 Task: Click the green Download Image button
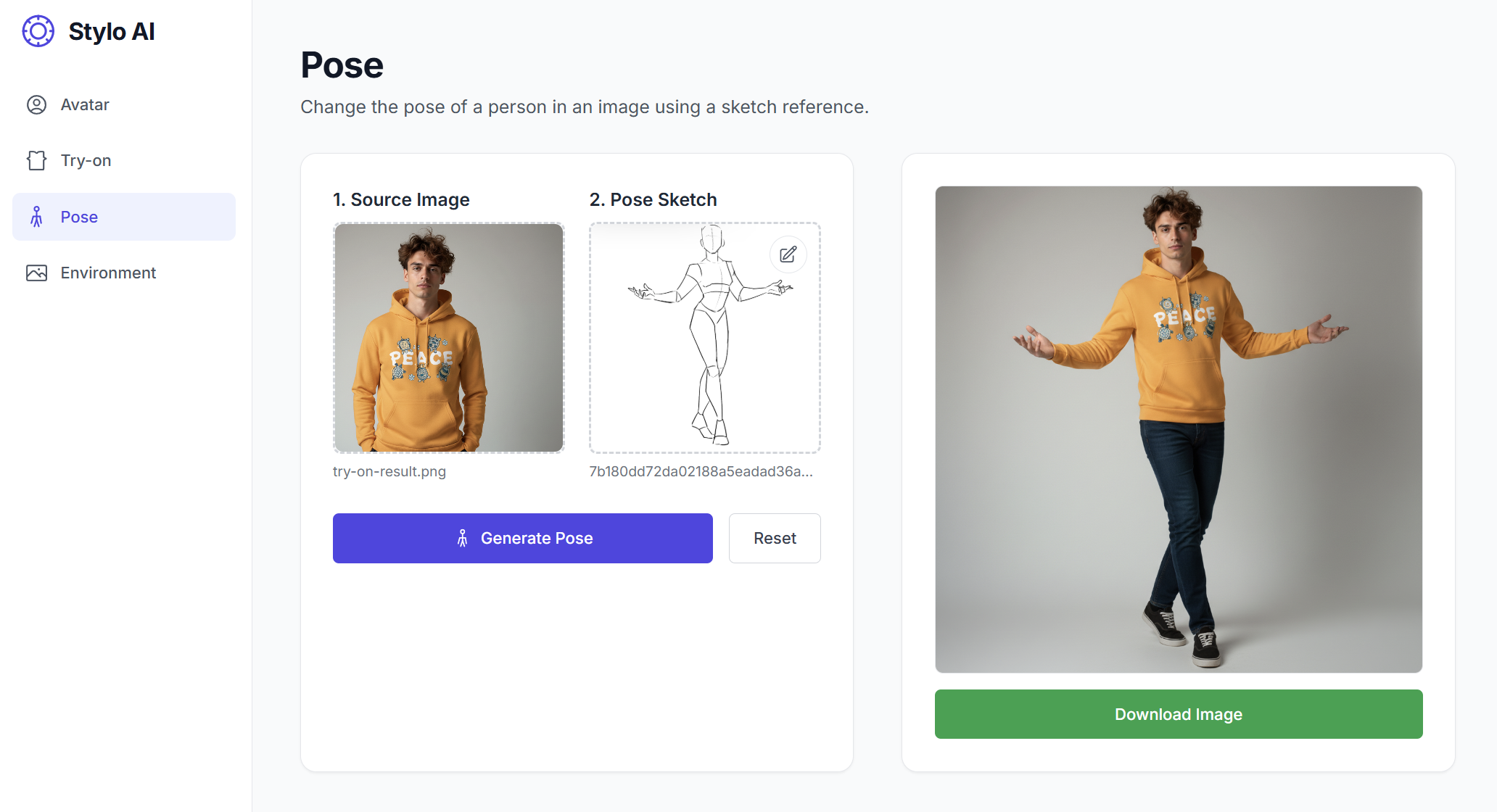pyautogui.click(x=1179, y=714)
